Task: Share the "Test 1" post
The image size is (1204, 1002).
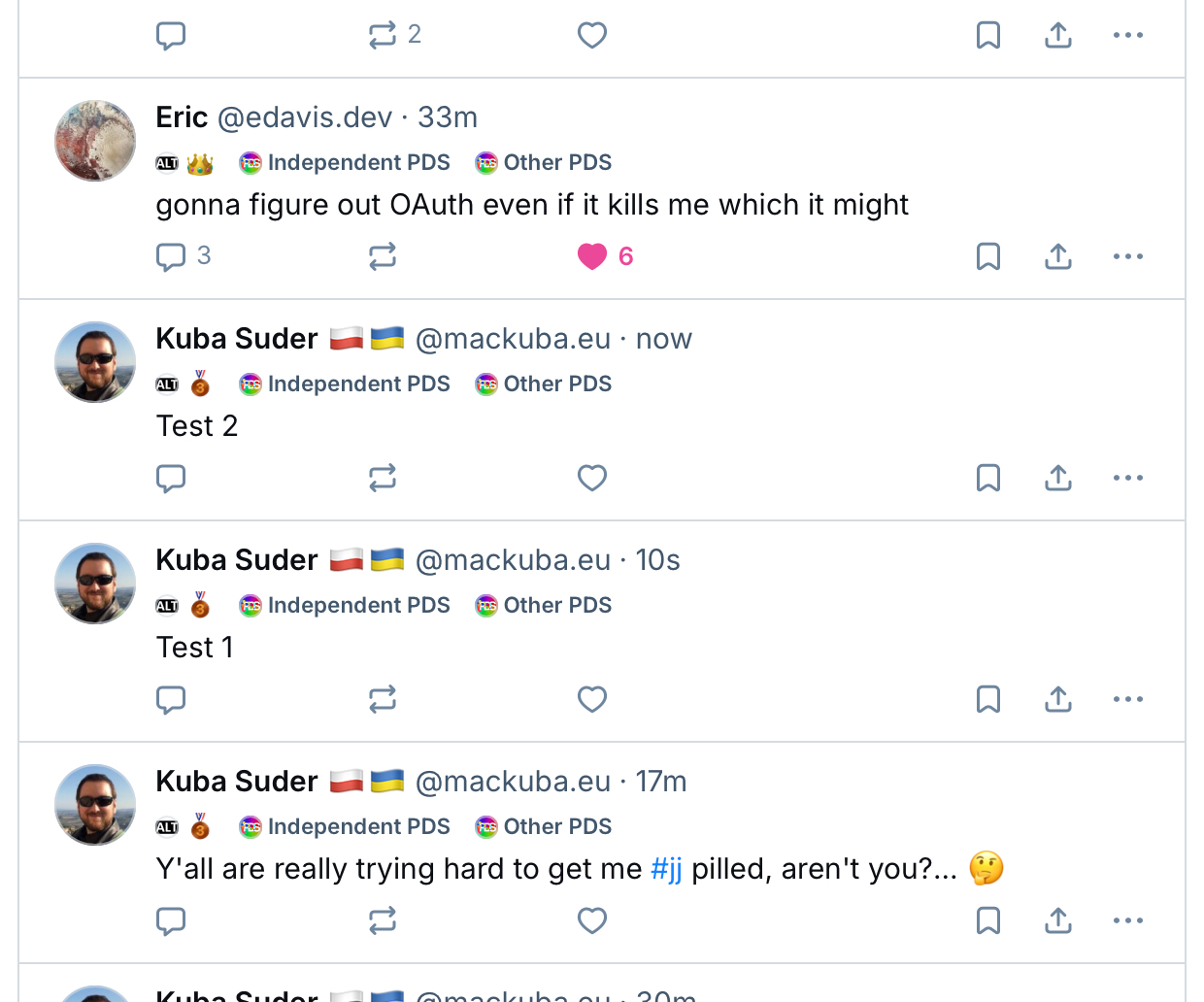Action: (x=1058, y=699)
